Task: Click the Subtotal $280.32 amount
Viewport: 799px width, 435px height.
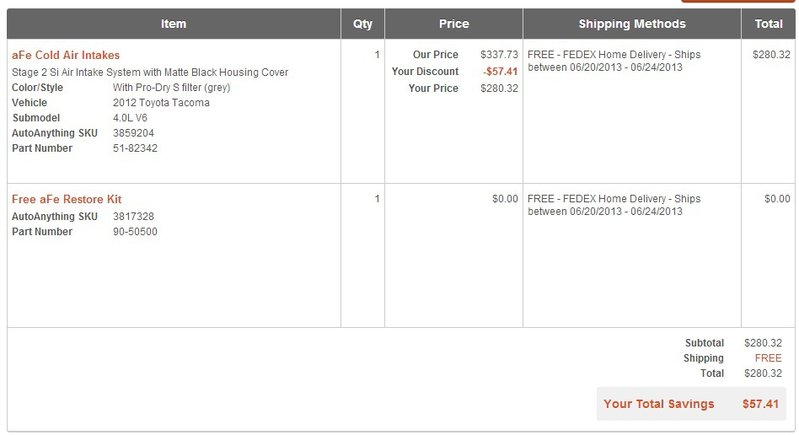Action: pos(763,343)
